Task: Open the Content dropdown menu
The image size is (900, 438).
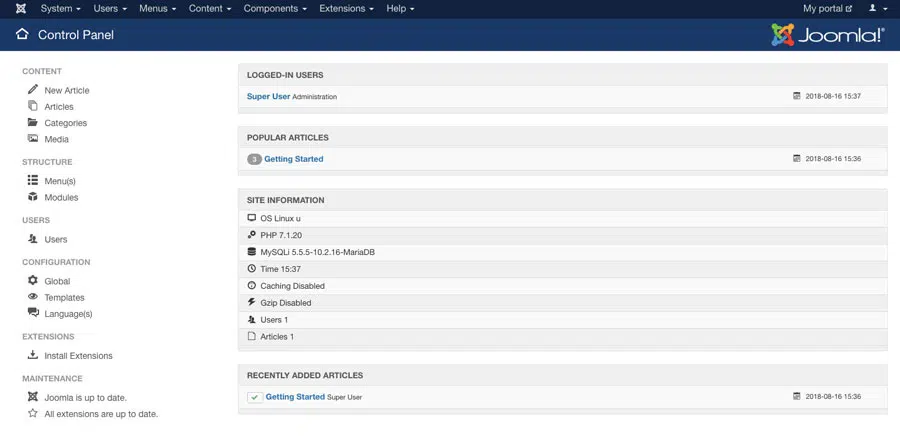Action: coord(210,9)
